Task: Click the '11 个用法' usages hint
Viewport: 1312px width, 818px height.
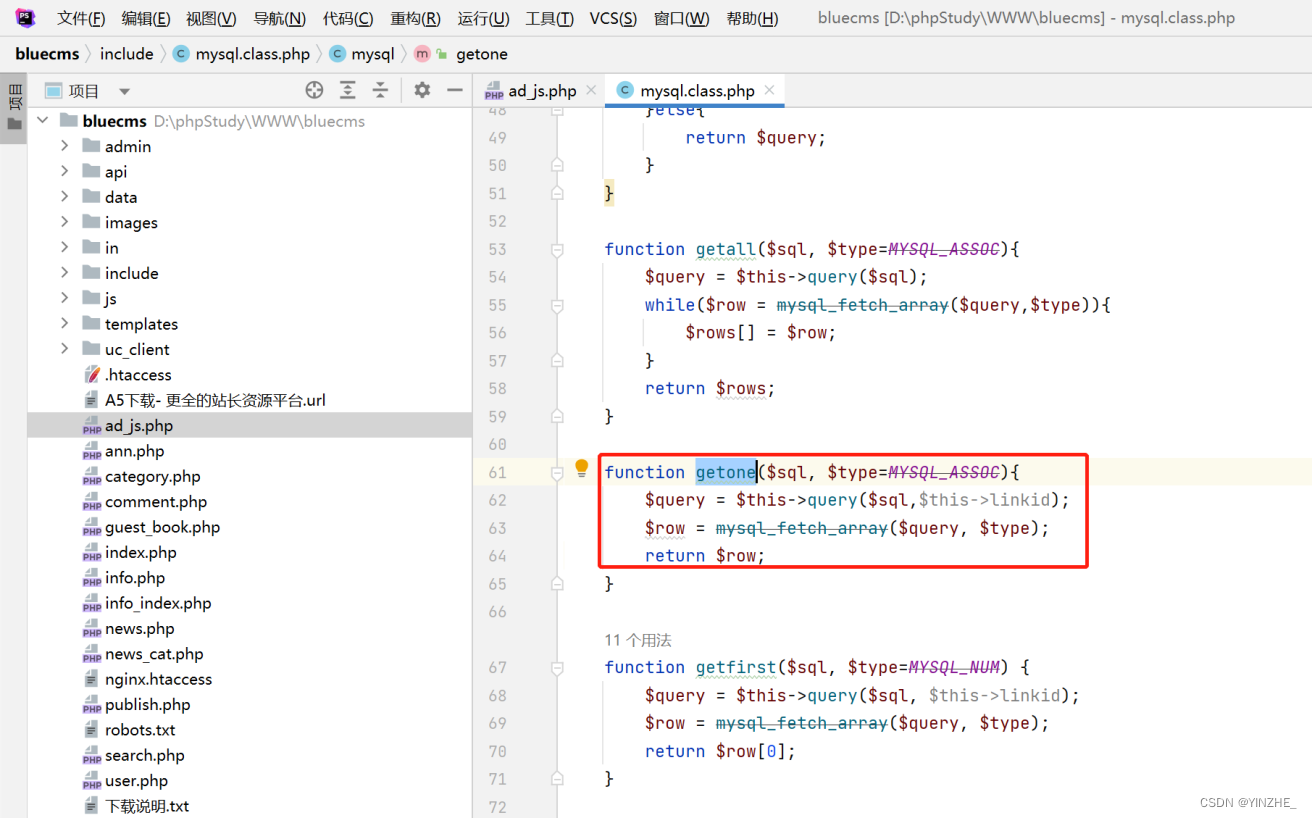Action: tap(638, 640)
